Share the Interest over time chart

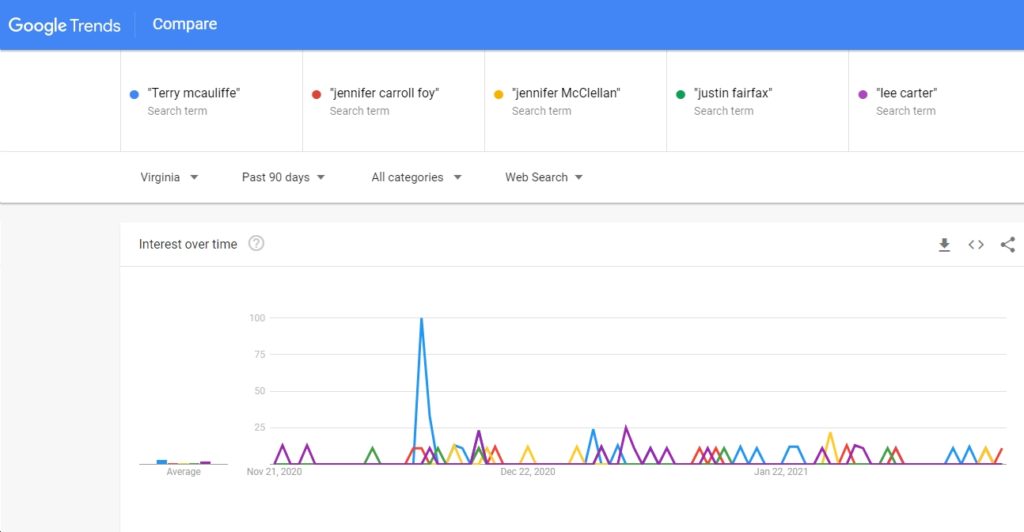point(1008,245)
